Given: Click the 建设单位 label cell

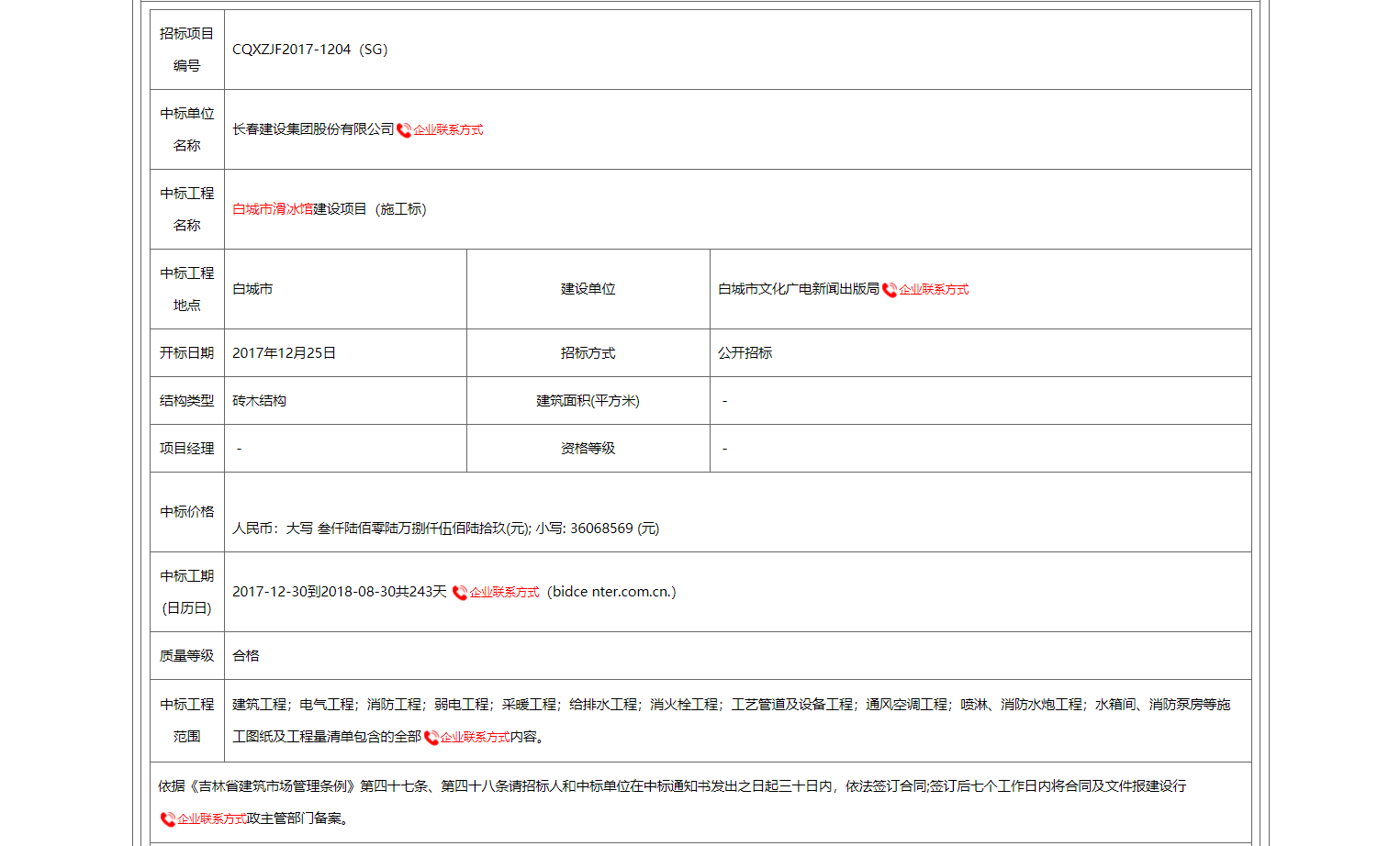Looking at the screenshot, I should point(588,289).
